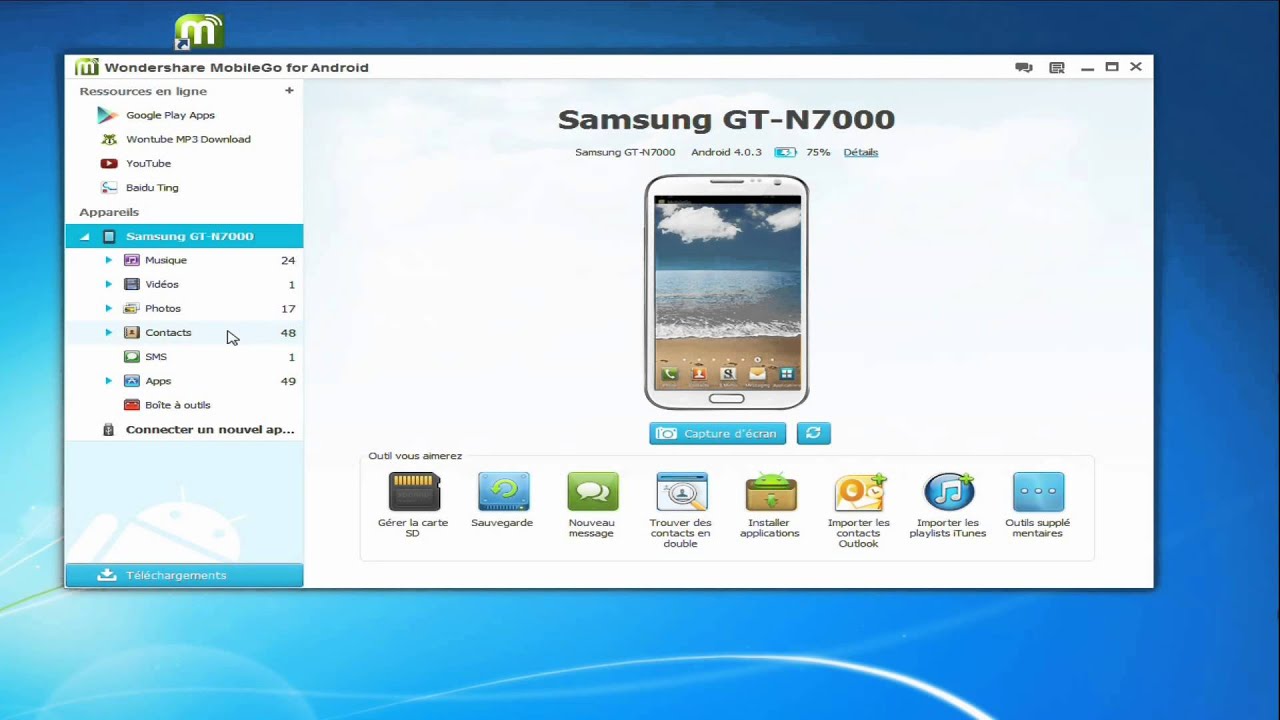Open Gérer la carte SD tool icon
The height and width of the screenshot is (720, 1280).
click(x=414, y=492)
